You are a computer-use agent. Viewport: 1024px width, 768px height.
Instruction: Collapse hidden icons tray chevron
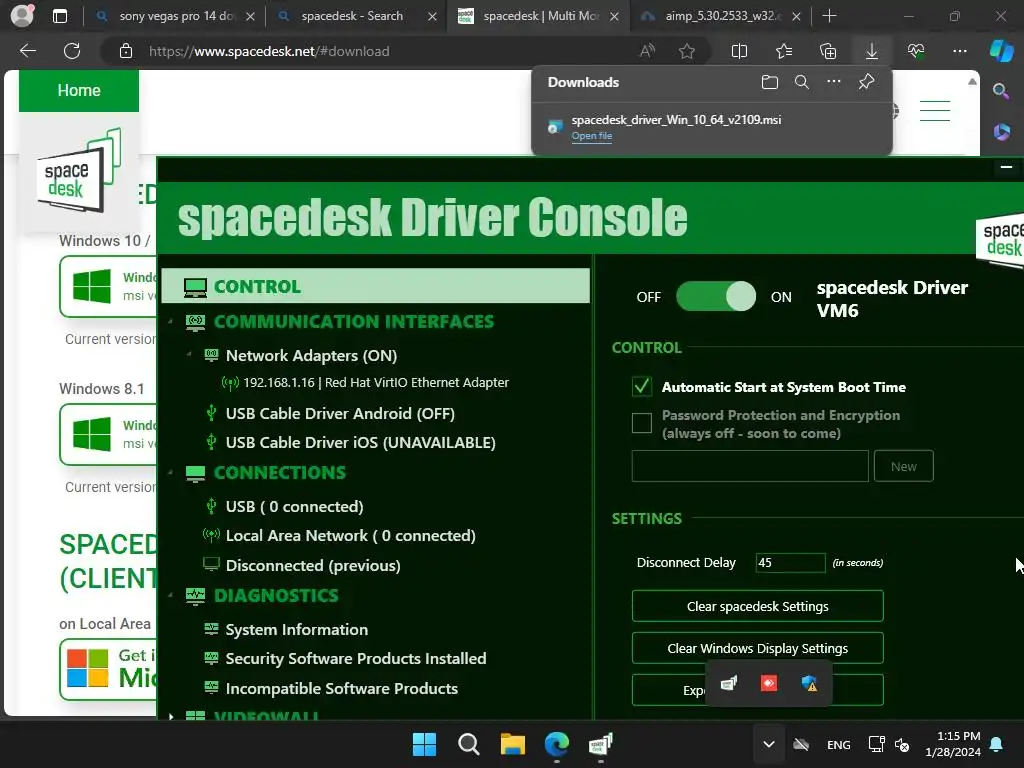[x=769, y=744]
